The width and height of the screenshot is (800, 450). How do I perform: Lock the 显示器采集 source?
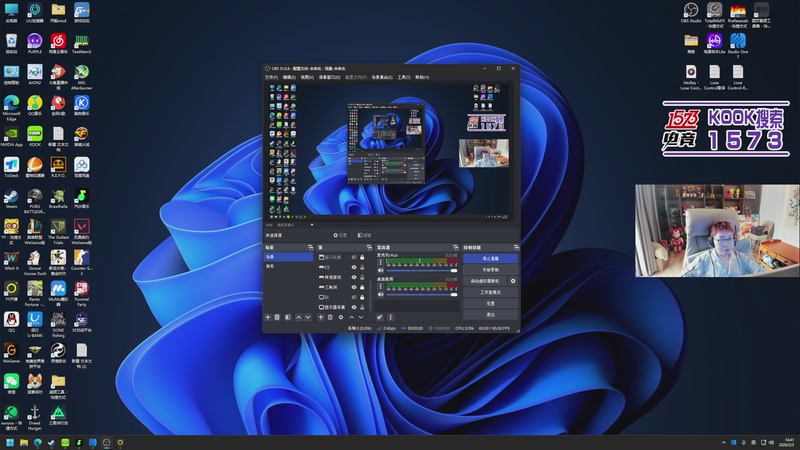pos(362,307)
